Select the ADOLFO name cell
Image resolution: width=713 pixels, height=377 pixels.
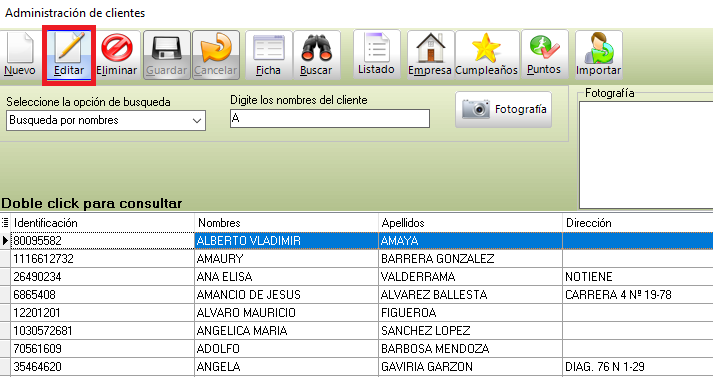(x=286, y=349)
